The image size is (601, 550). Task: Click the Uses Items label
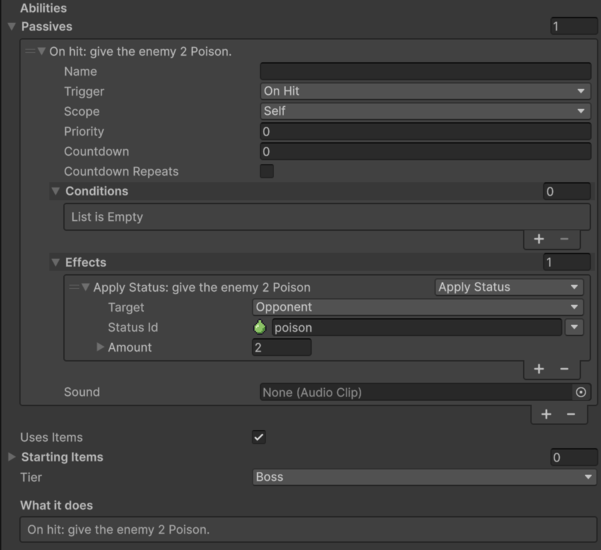click(51, 437)
